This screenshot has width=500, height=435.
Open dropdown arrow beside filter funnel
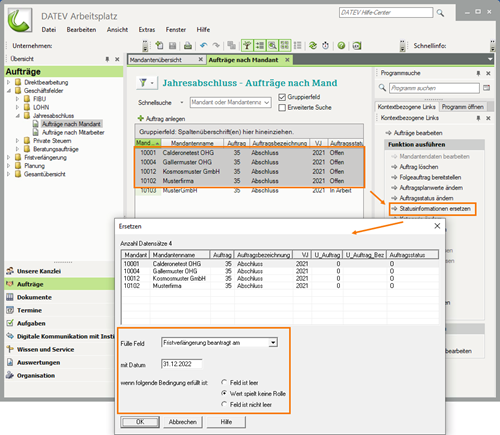[x=152, y=82]
